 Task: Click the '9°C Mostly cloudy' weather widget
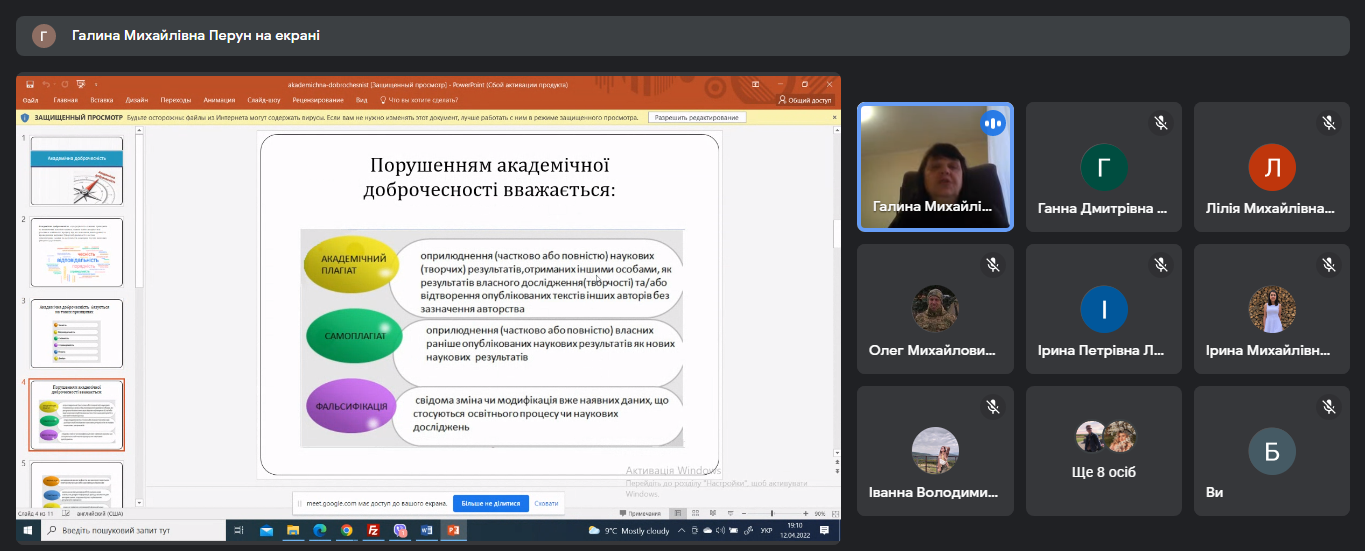[x=629, y=530]
